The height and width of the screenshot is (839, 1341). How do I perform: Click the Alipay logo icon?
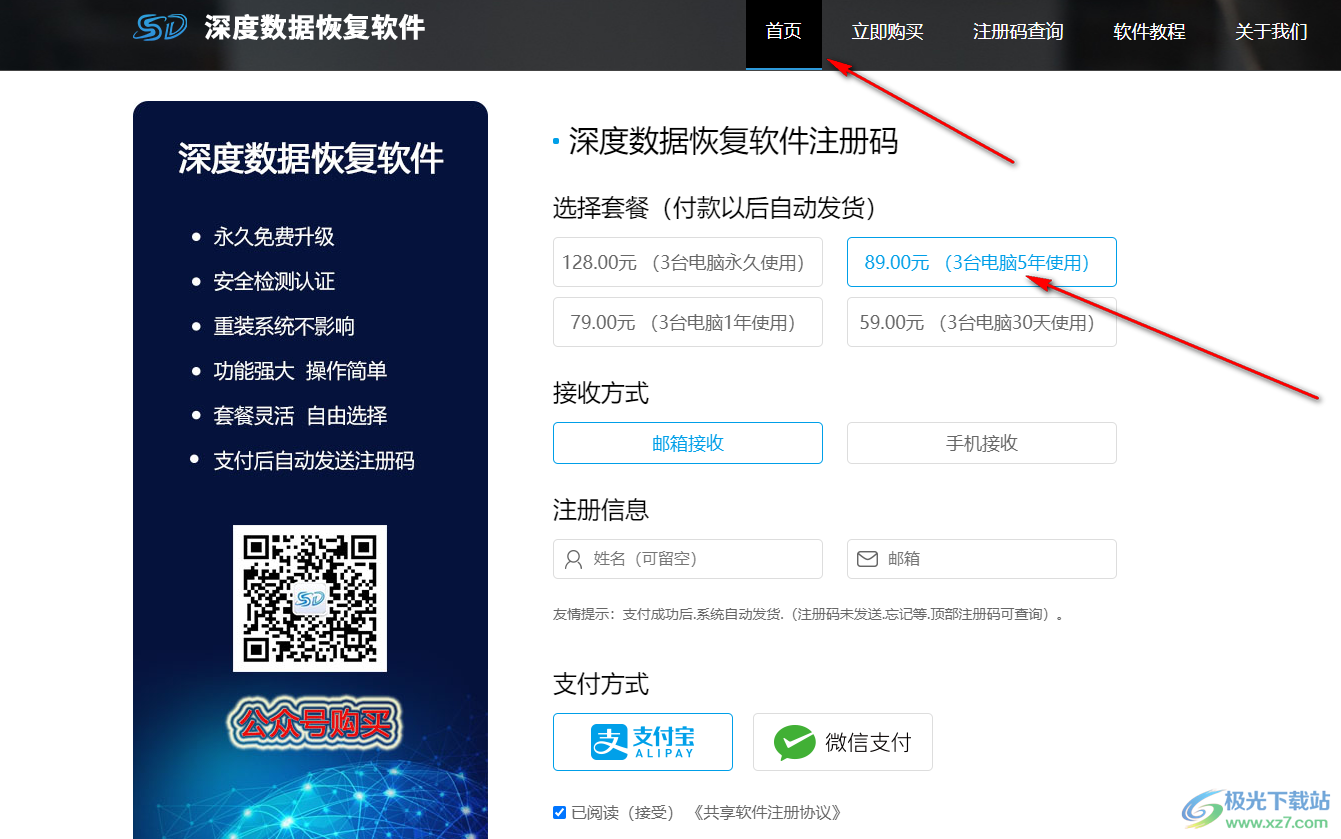[608, 742]
